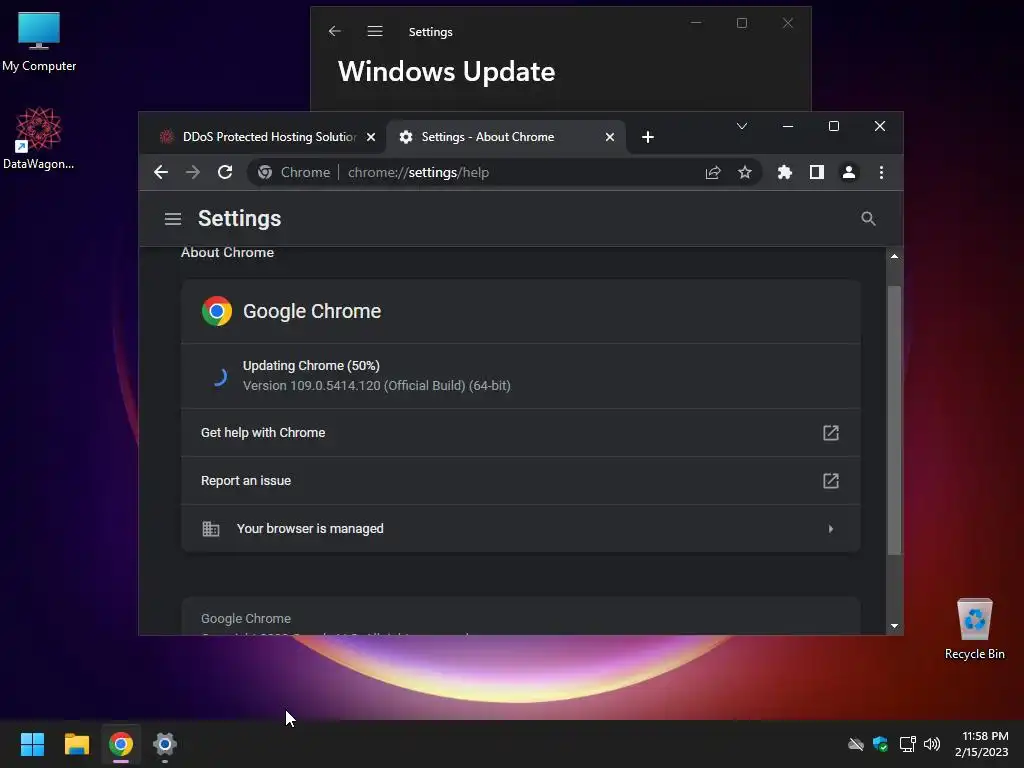Open Windows Settings navigation hamburger menu

[x=375, y=31]
